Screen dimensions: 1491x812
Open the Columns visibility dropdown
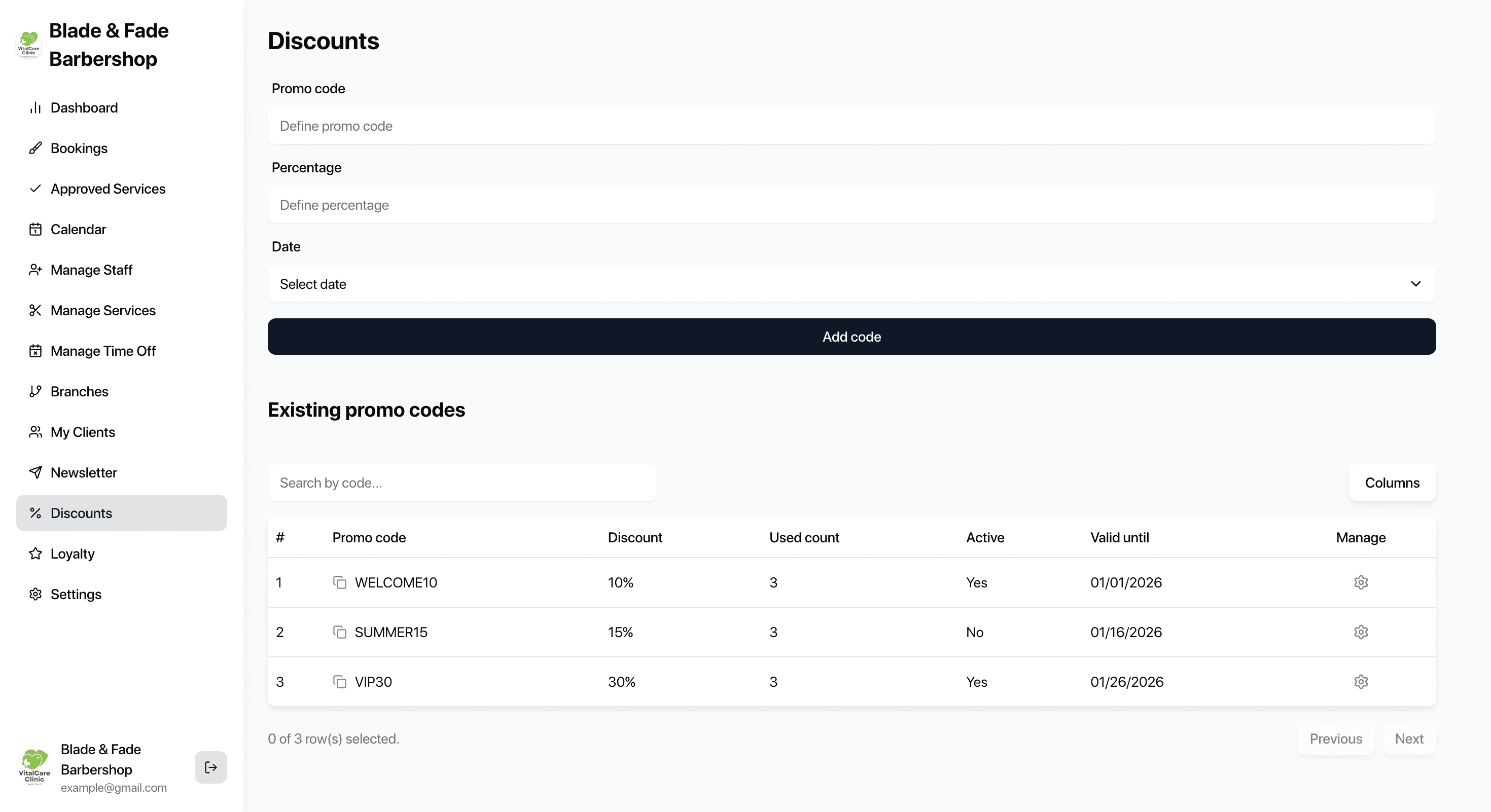1392,483
